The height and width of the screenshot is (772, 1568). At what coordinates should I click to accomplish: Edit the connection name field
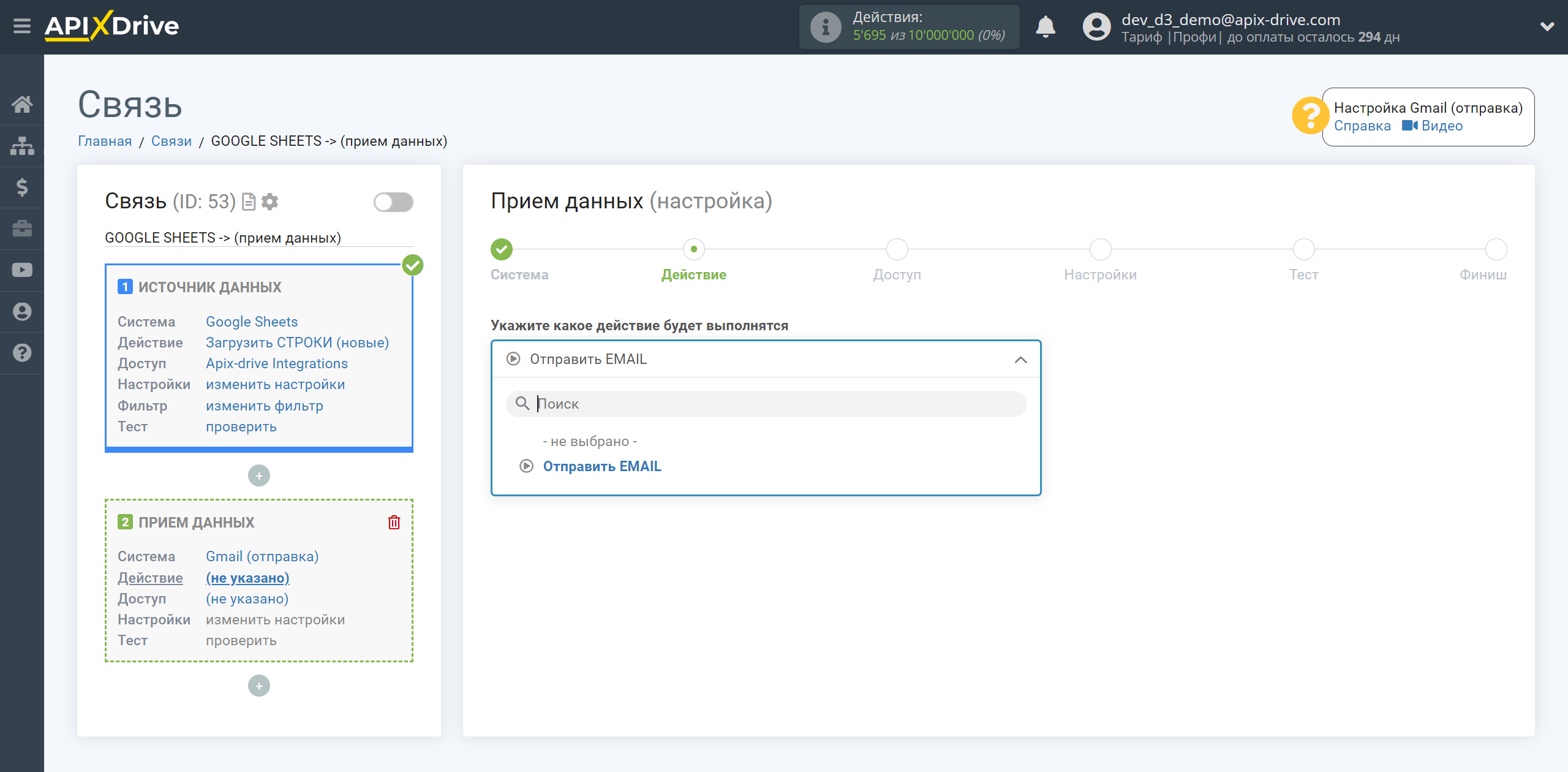click(258, 238)
